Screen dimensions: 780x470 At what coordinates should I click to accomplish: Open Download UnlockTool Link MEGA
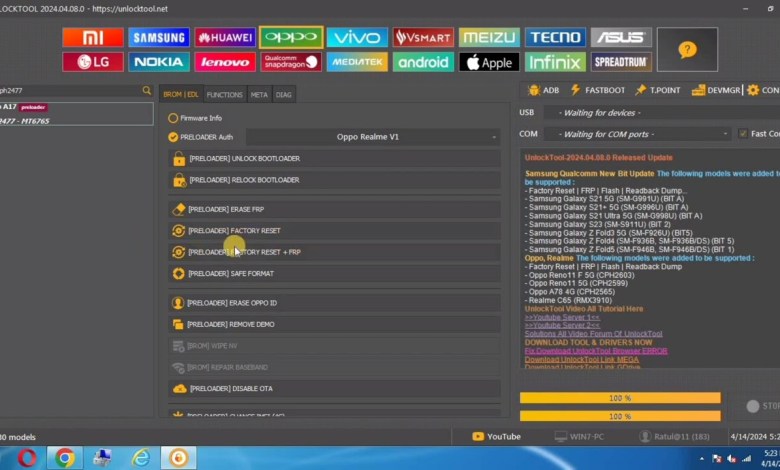tap(582, 359)
